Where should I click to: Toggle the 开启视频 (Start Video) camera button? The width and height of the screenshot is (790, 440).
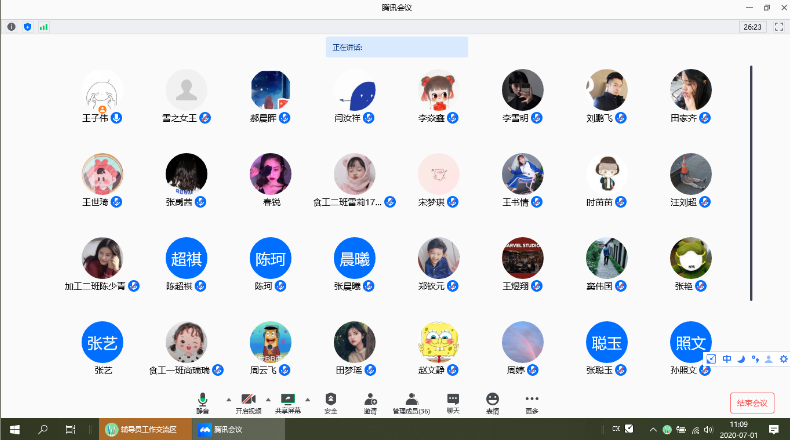[x=248, y=399]
